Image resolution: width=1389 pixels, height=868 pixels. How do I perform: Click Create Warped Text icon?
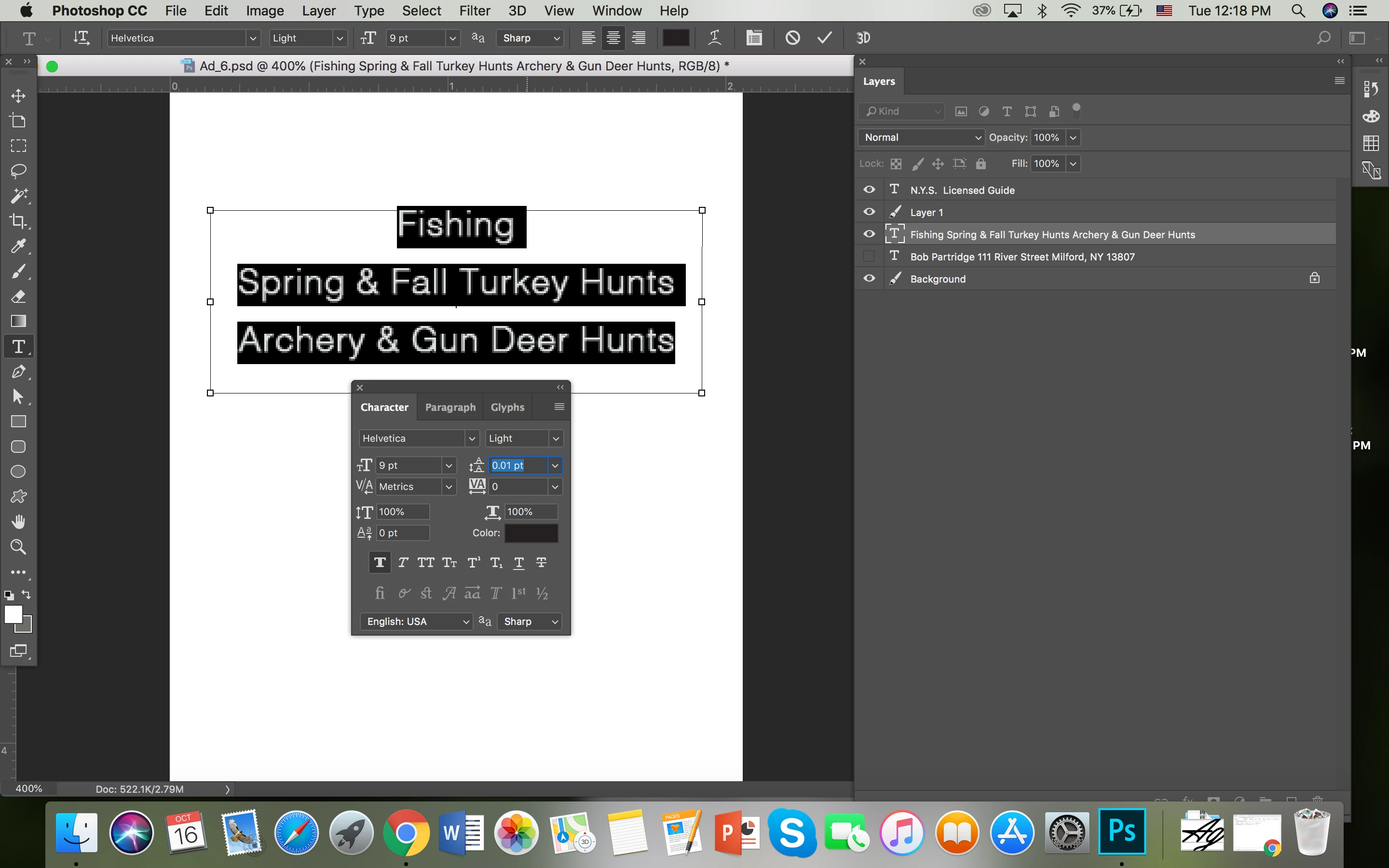click(x=715, y=38)
